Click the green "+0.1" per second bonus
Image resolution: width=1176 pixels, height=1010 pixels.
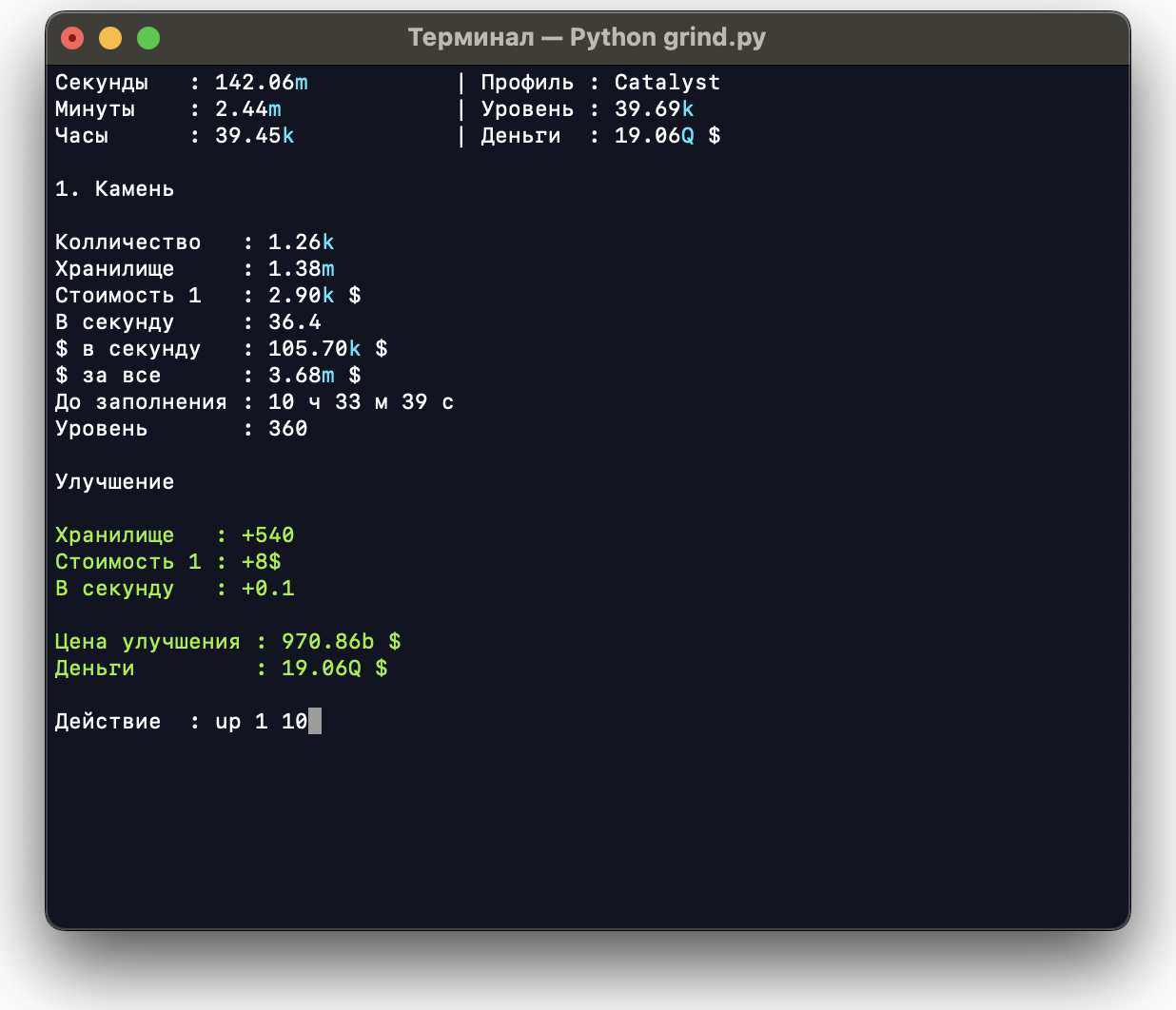(267, 589)
